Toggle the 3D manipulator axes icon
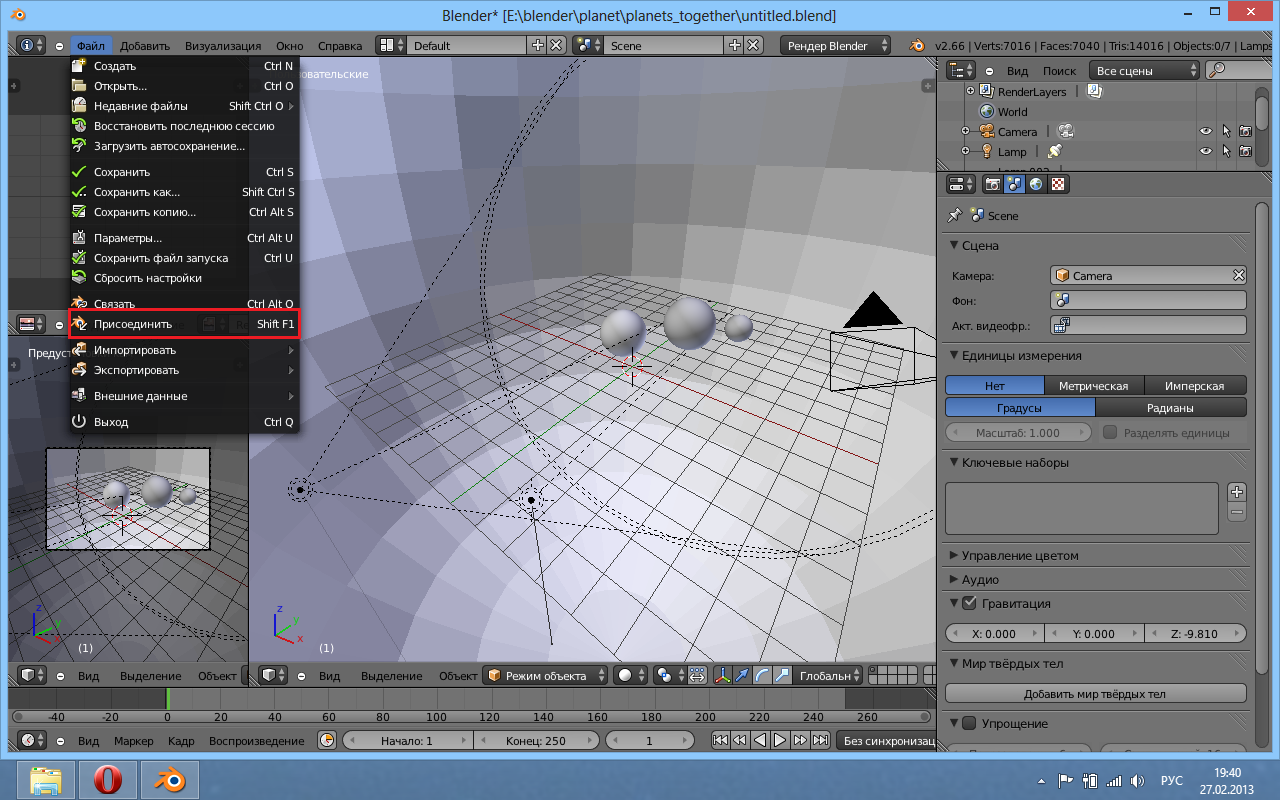Viewport: 1280px width, 800px height. click(x=722, y=676)
